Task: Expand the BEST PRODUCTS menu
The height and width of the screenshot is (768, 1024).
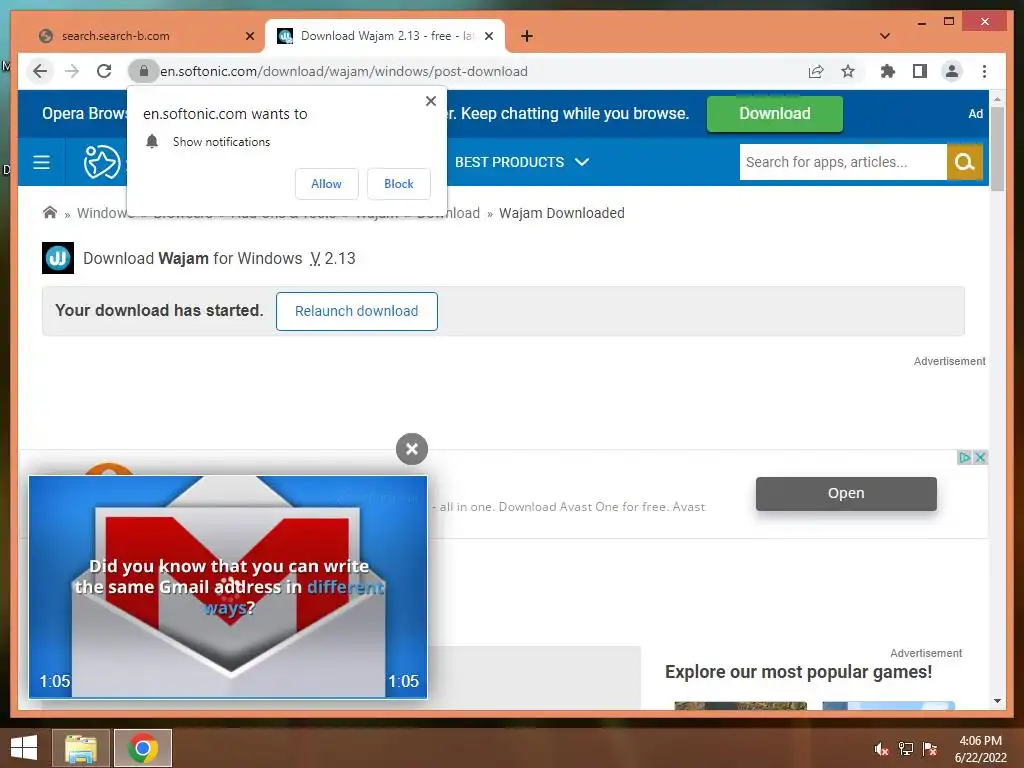Action: tap(522, 162)
